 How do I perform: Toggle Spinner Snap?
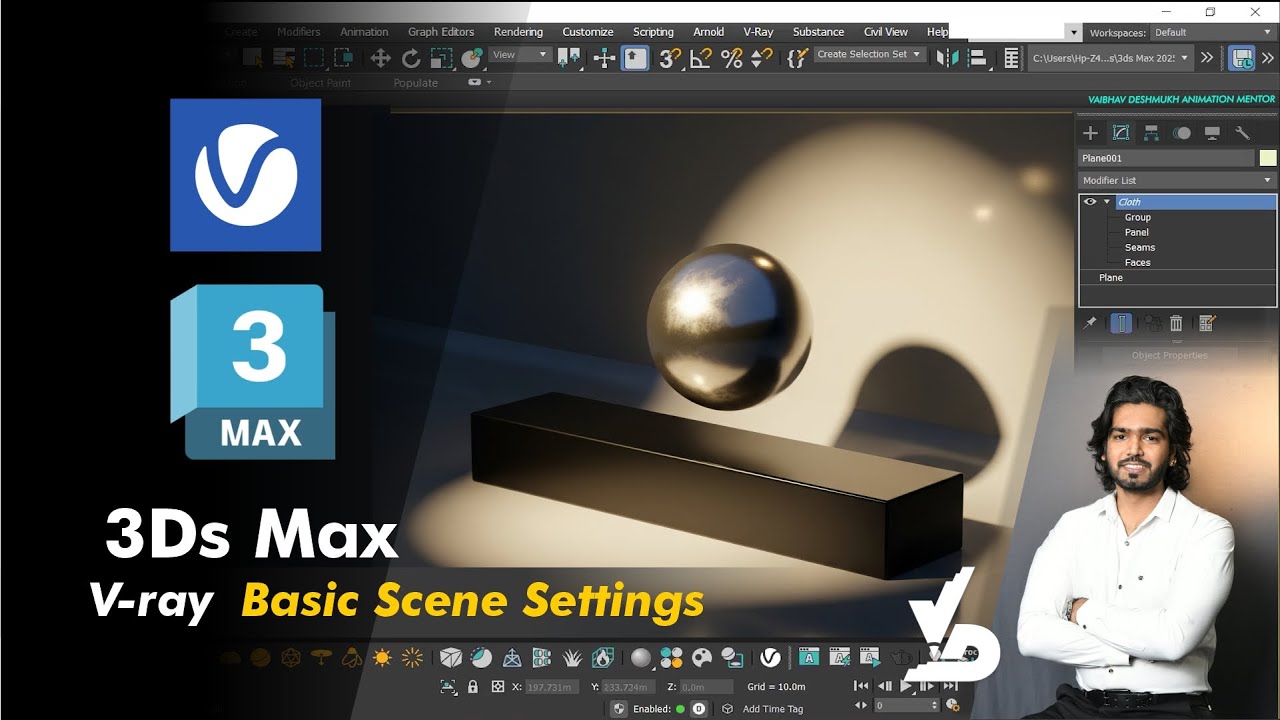click(762, 58)
